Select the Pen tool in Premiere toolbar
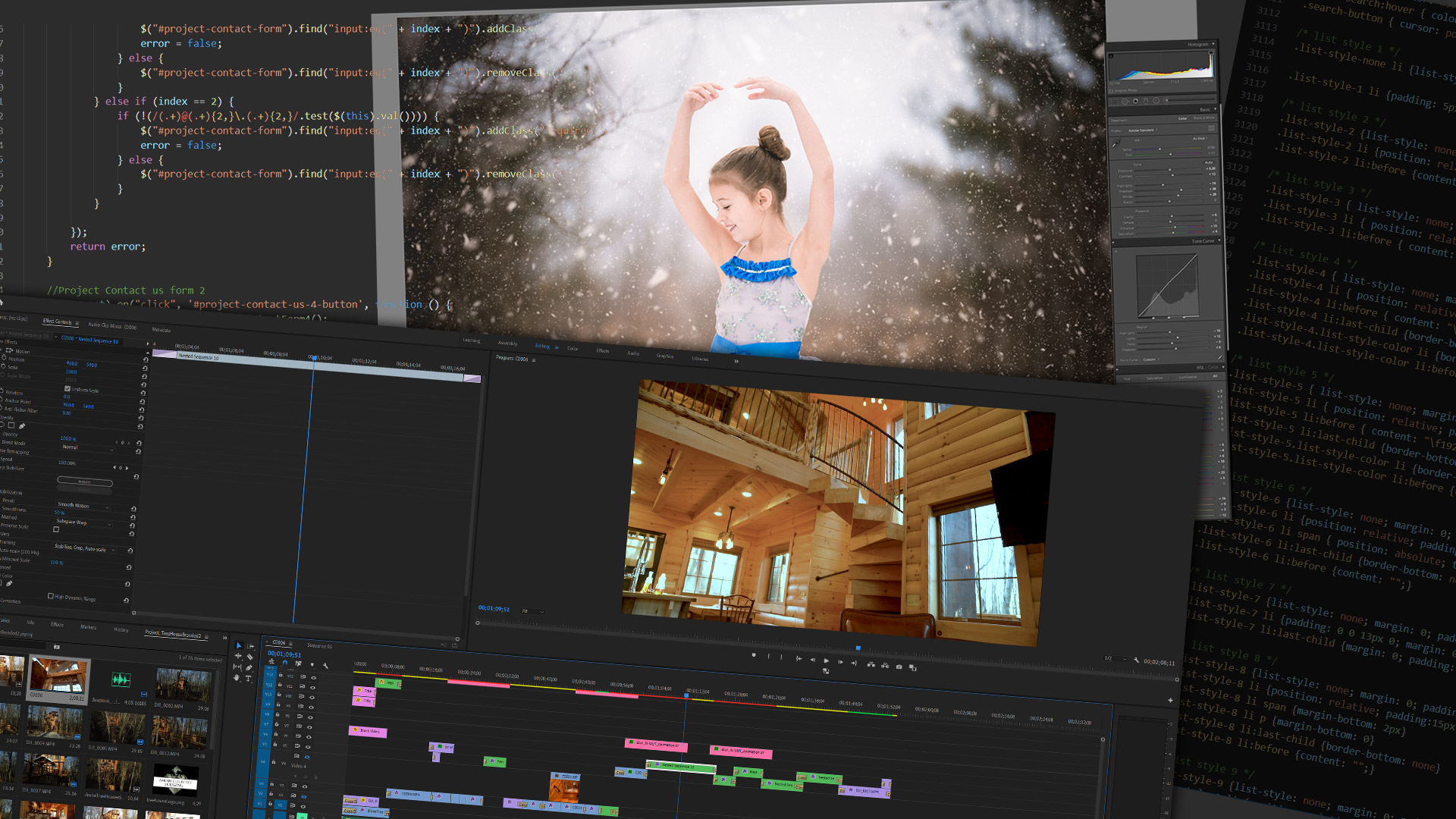1456x819 pixels. pos(249,667)
